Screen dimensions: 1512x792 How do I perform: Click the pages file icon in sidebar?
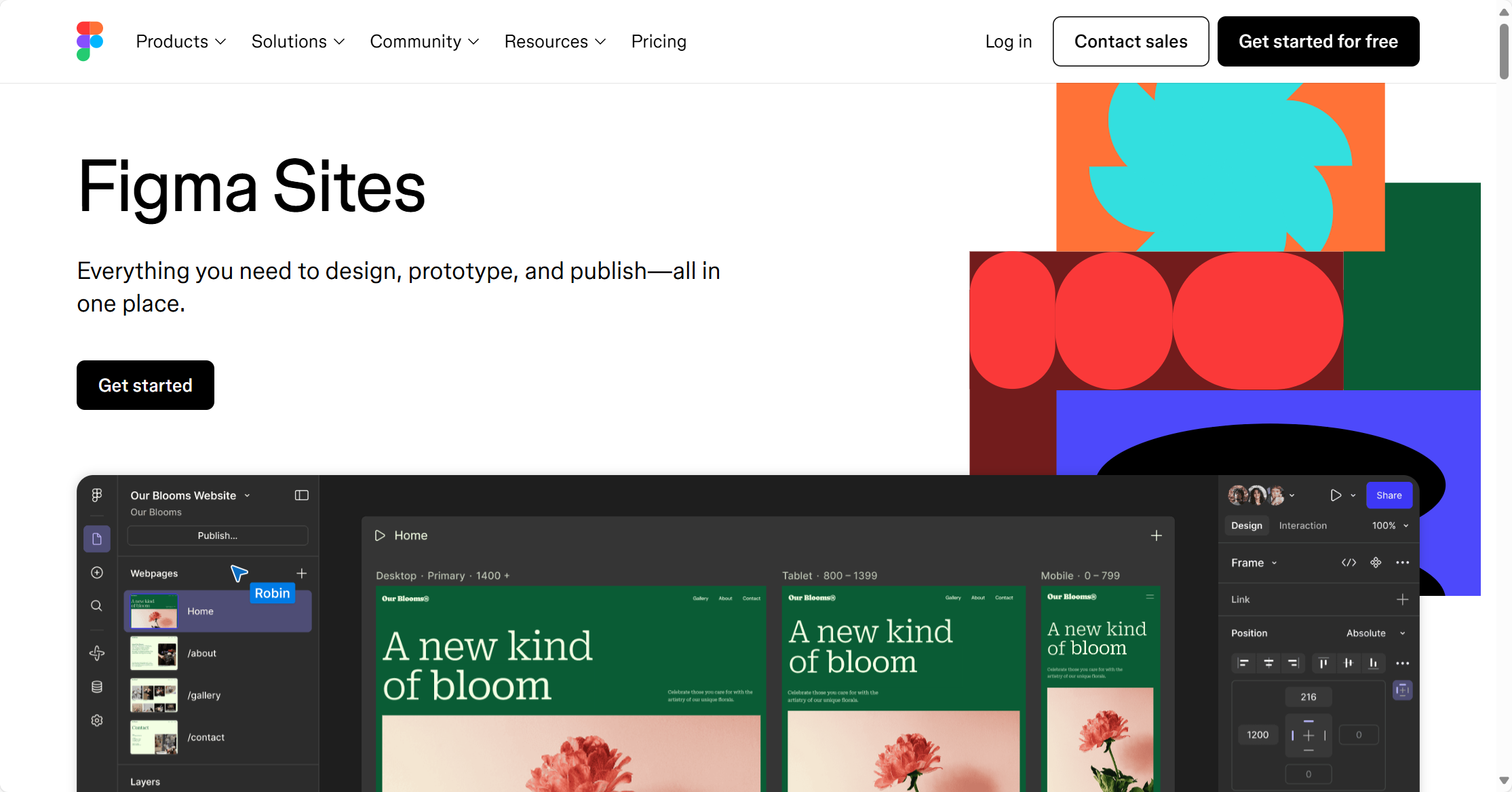97,539
